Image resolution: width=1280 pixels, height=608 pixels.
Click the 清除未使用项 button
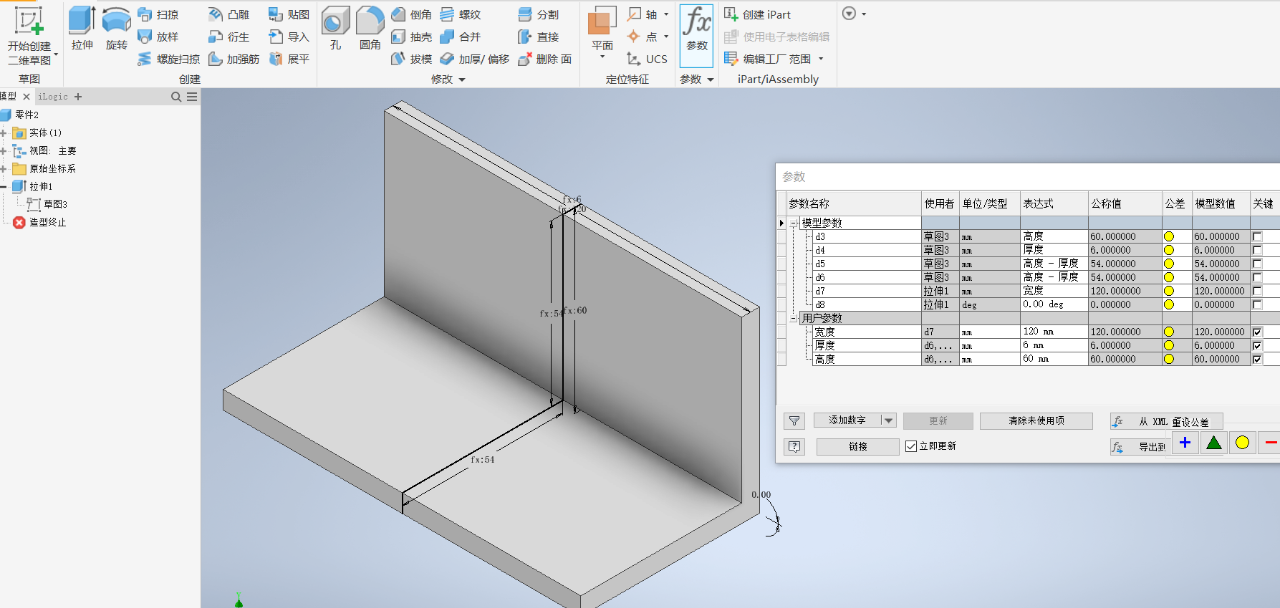coord(1036,421)
